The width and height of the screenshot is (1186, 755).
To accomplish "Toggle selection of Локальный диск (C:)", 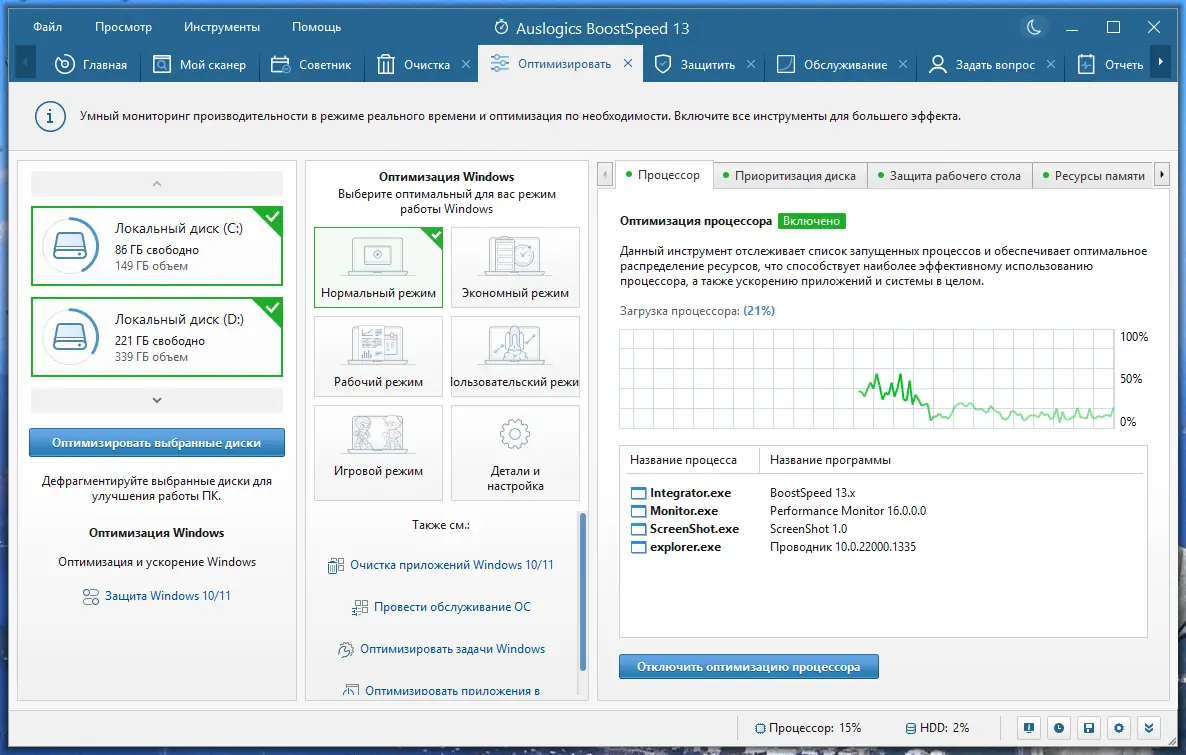I will [157, 246].
